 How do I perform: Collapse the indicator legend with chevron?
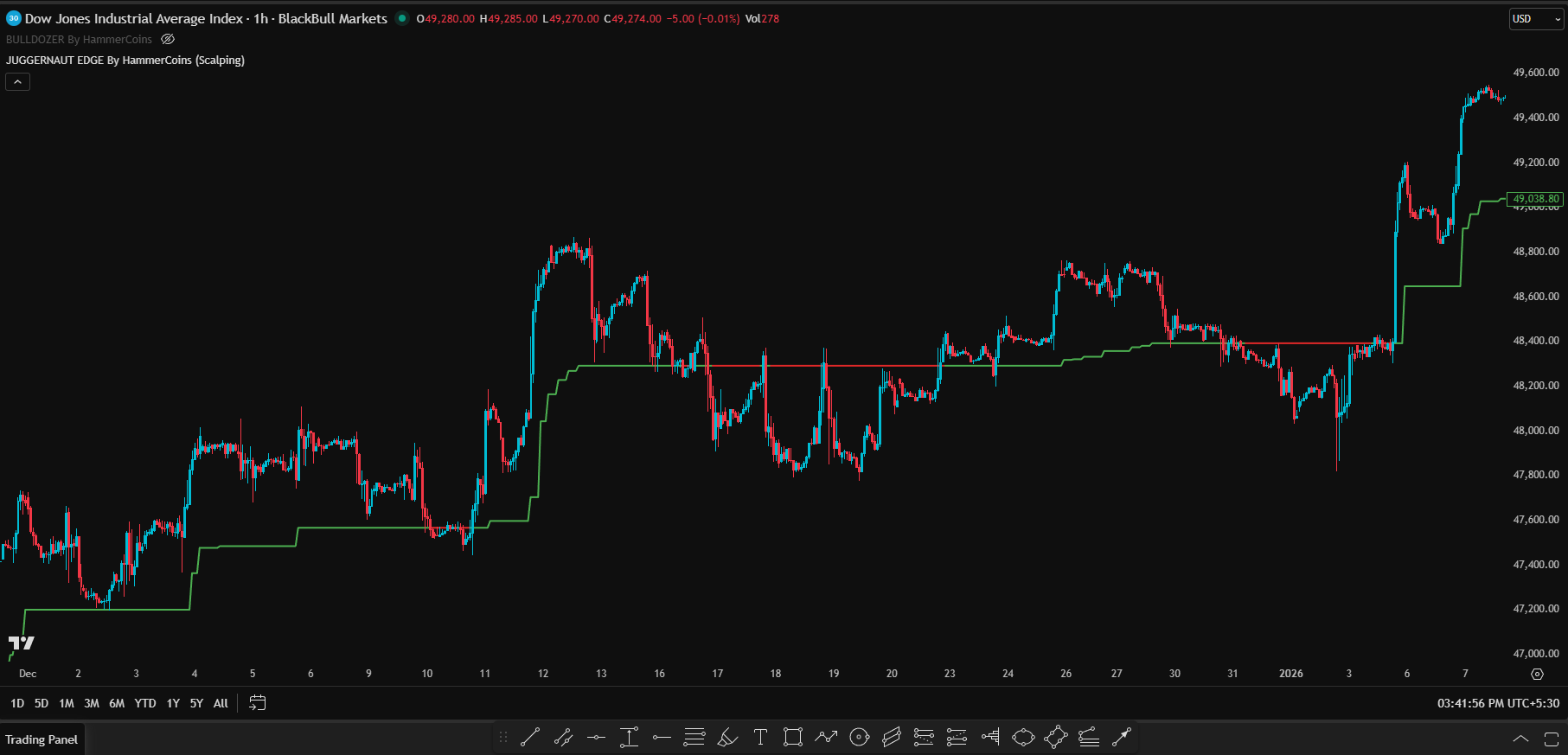[18, 82]
